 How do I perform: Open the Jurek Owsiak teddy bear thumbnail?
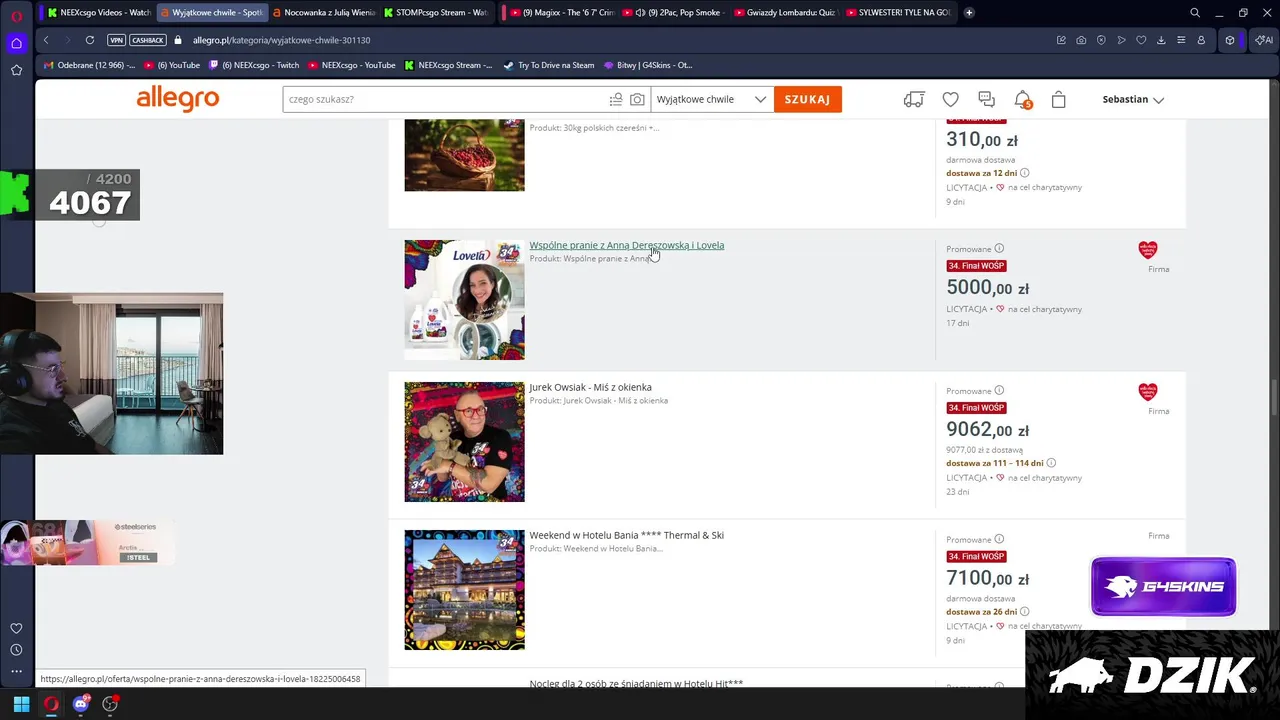pyautogui.click(x=464, y=441)
